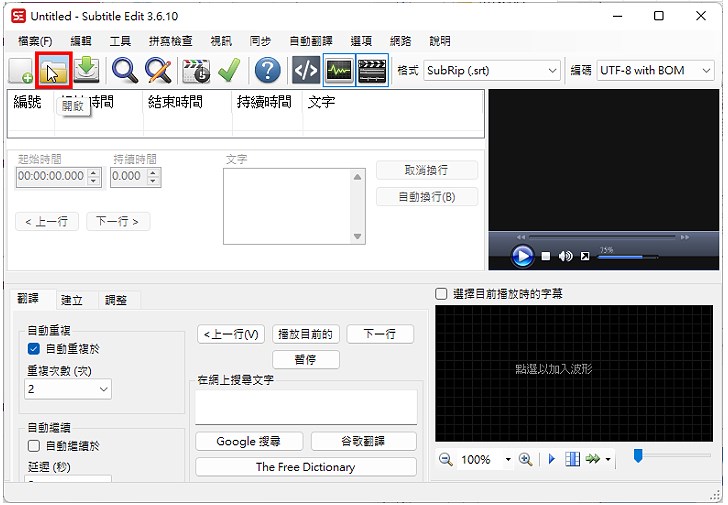Open the Replace tool icon
728x505 pixels.
click(x=158, y=70)
